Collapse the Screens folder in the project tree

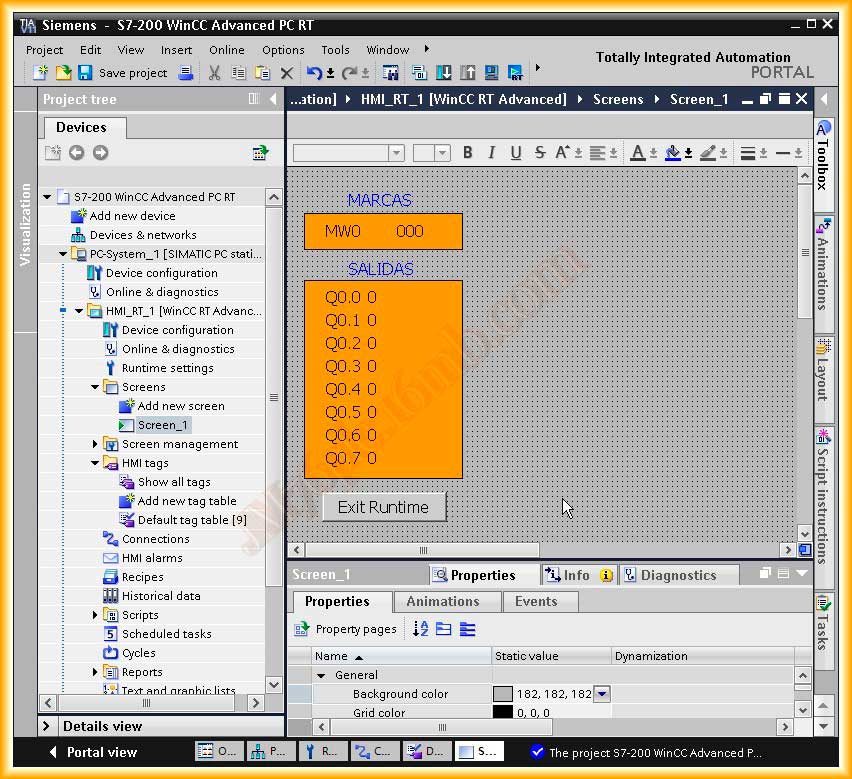pos(96,387)
